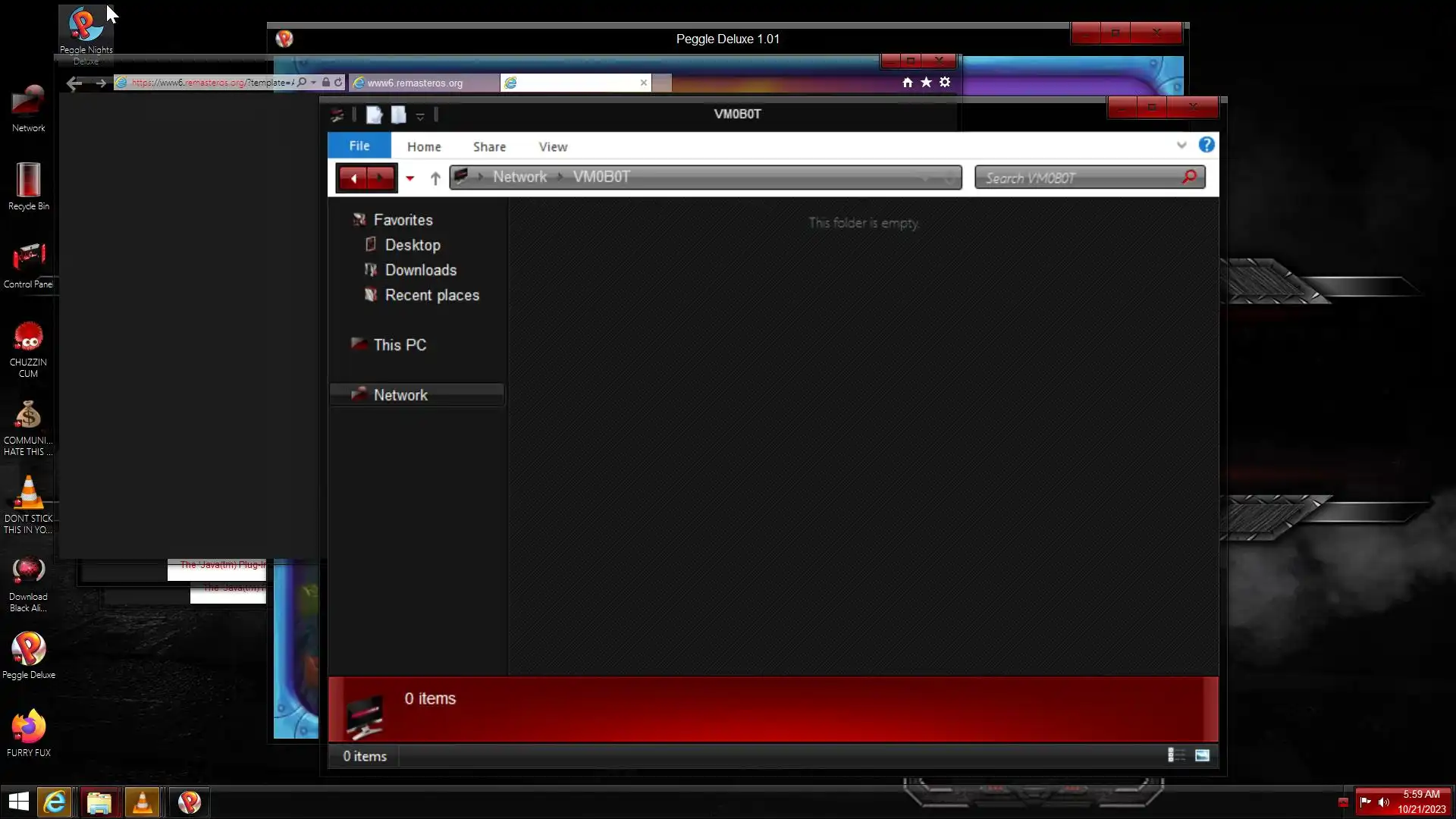Click the Search VM0B0T input field
The height and width of the screenshot is (819, 1456).
pos(1077,178)
